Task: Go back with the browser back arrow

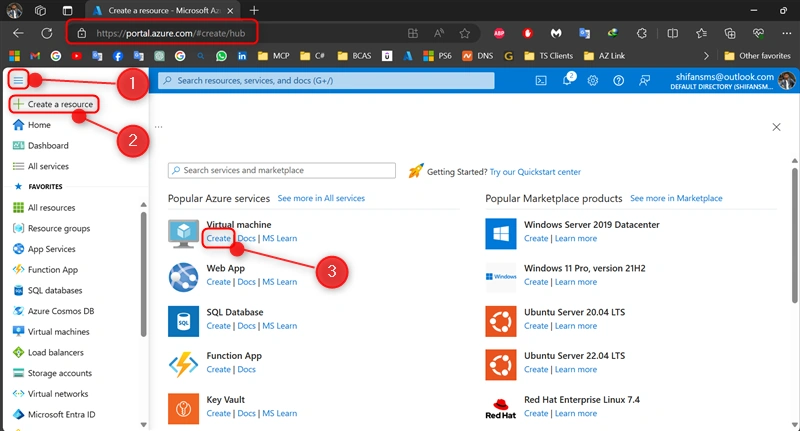Action: [18, 33]
